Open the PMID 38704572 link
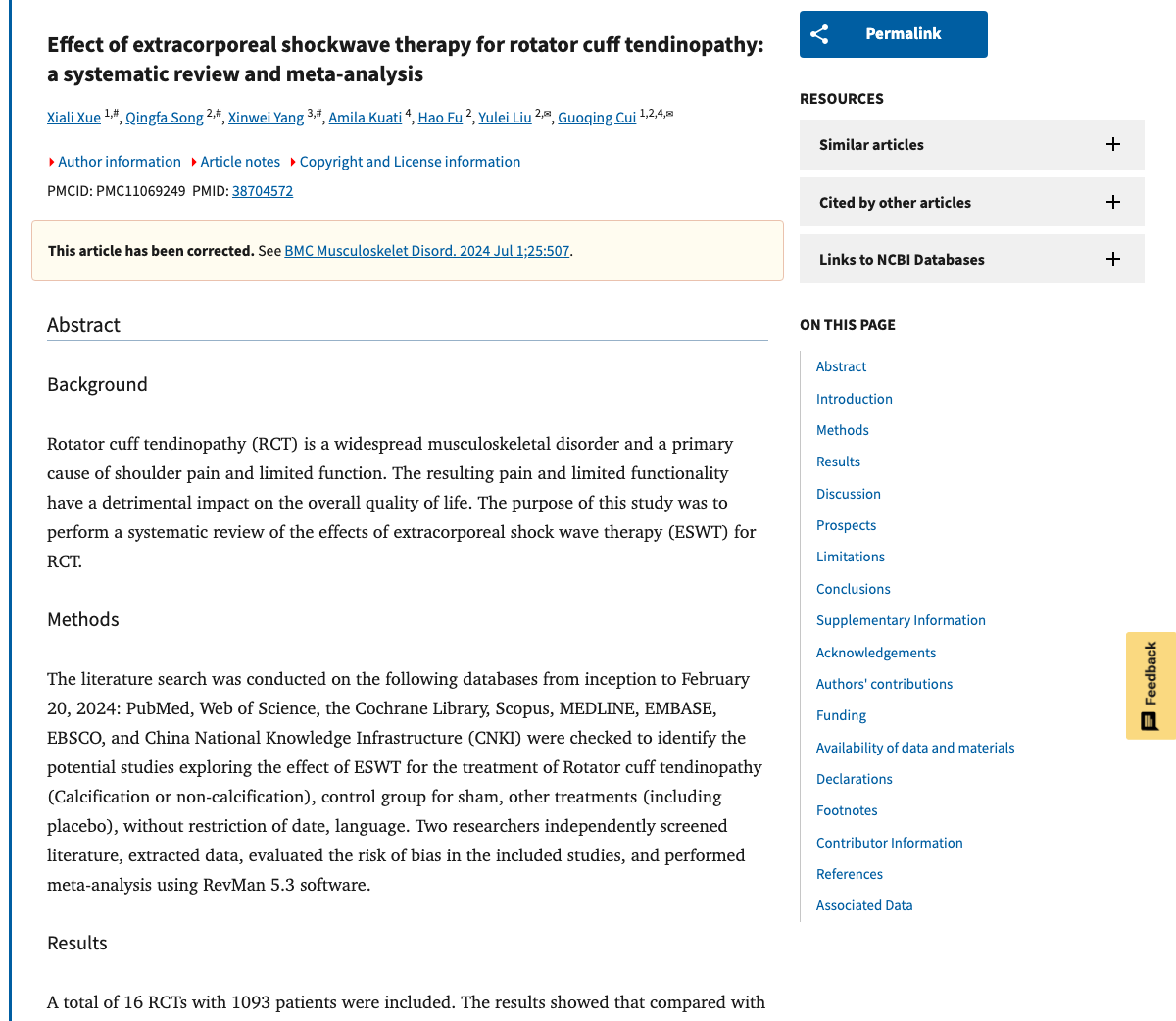Screen dimensions: 1176x1021 pos(262,191)
